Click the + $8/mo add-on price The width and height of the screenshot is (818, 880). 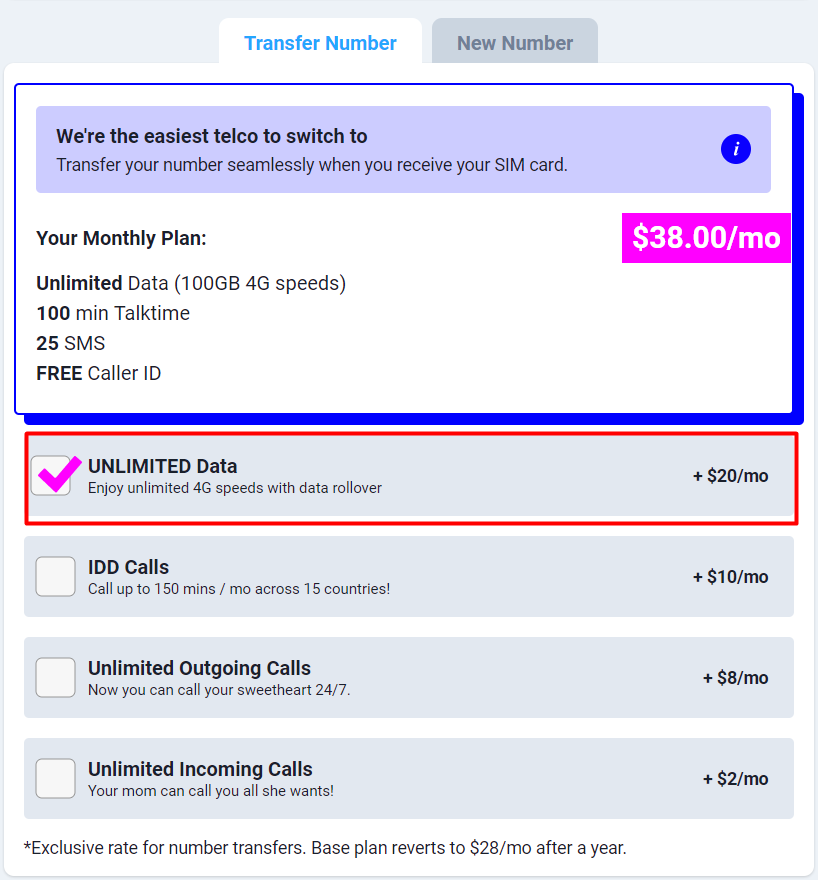click(x=735, y=678)
